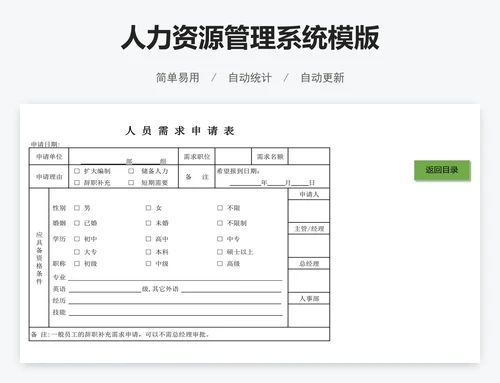Image resolution: width=500 pixels, height=383 pixels.
Task: Click the 自动更新 subtitle text
Action: 322,78
